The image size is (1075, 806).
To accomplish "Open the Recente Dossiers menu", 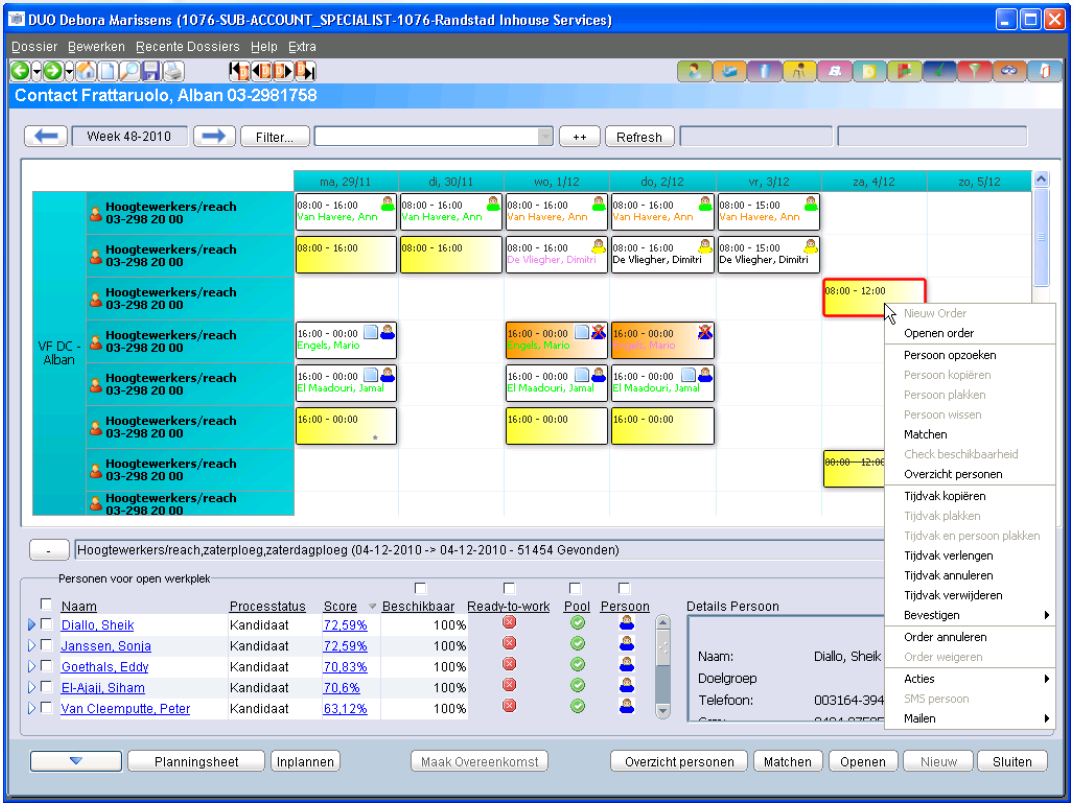I will coord(188,47).
